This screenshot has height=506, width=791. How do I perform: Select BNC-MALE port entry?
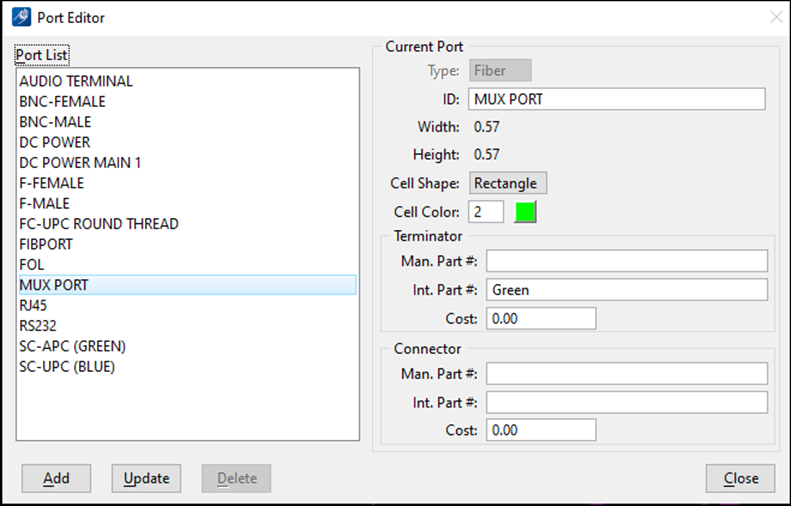point(55,122)
